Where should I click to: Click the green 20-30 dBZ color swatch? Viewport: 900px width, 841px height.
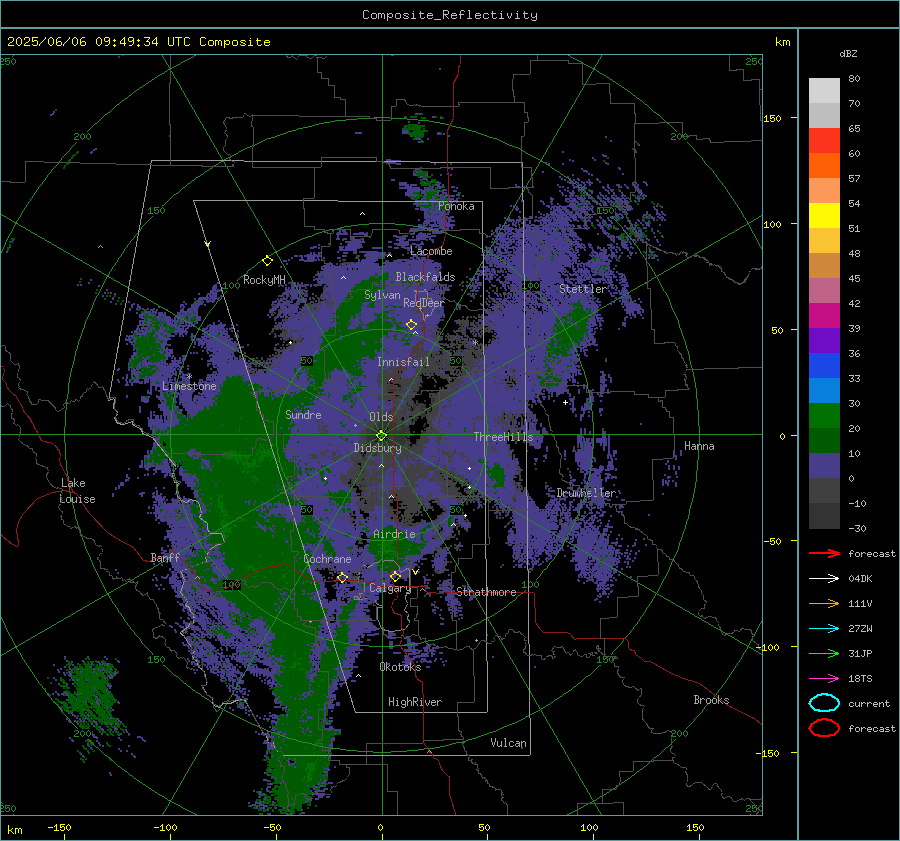point(824,415)
